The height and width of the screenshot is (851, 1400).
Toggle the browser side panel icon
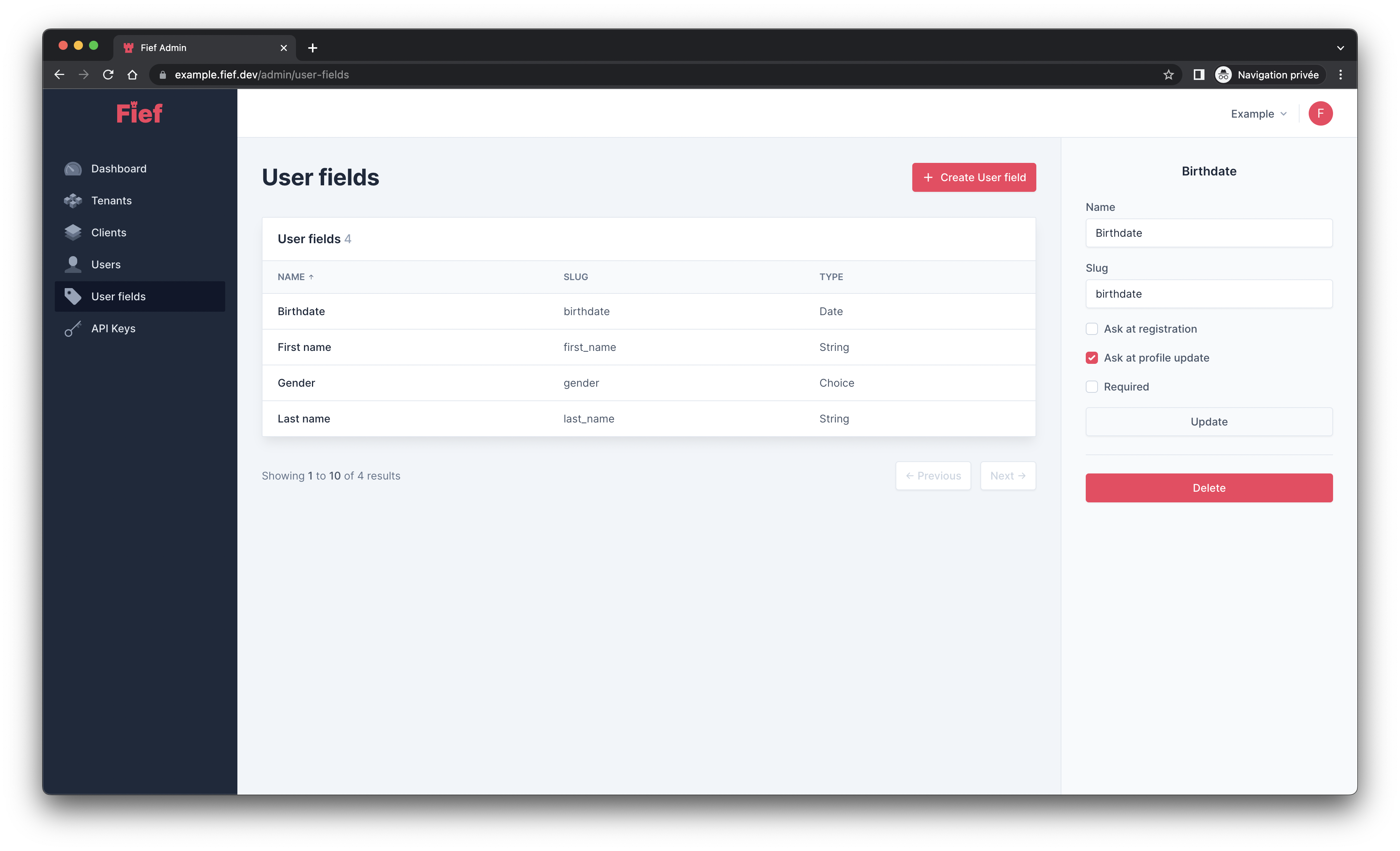pyautogui.click(x=1198, y=75)
